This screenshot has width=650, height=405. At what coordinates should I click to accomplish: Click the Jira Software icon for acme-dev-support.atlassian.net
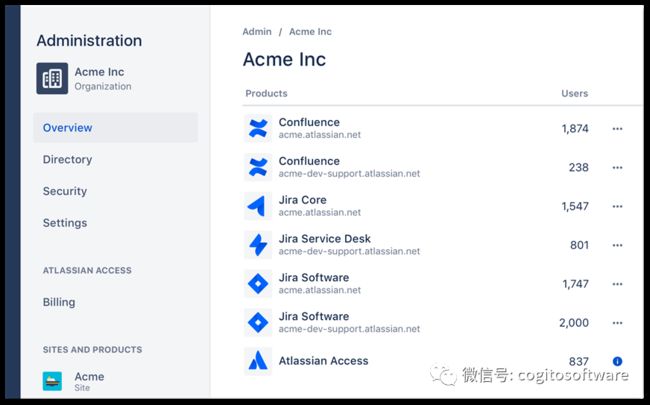[x=258, y=323]
